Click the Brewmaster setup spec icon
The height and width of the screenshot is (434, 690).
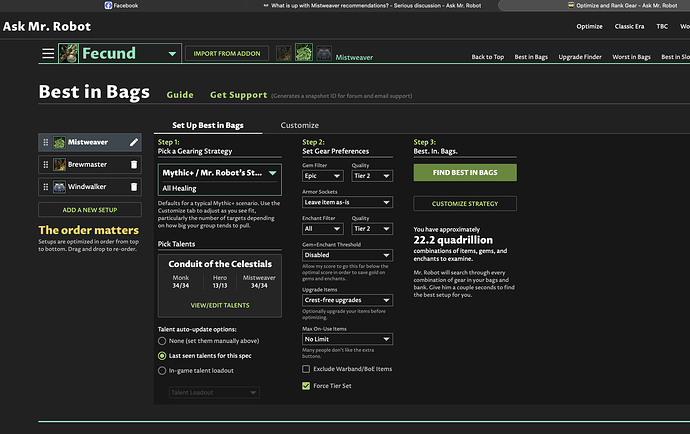click(59, 164)
